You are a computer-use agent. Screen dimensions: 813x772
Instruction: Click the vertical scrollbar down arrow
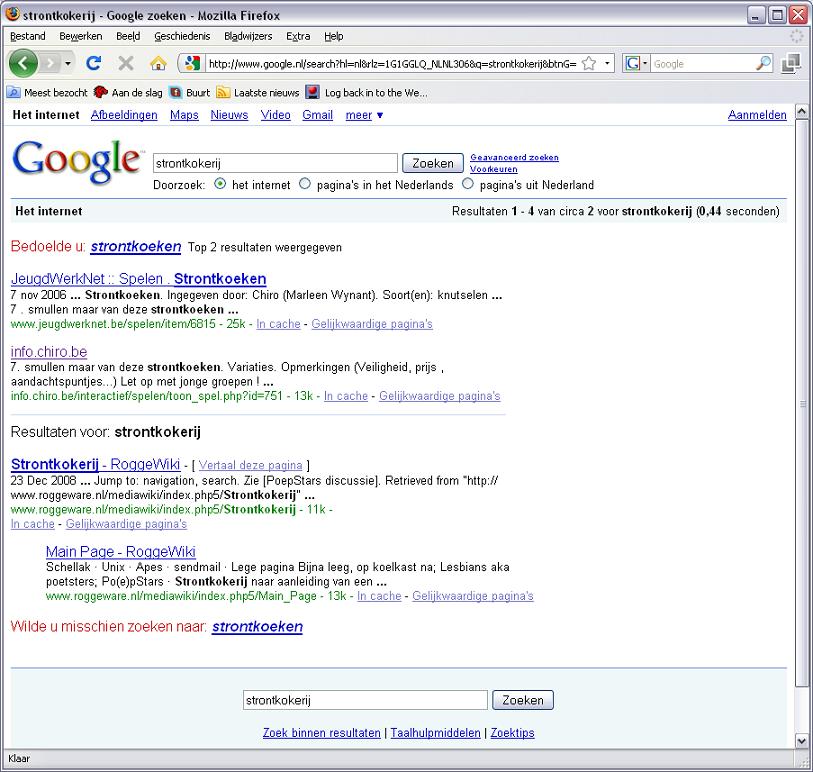tap(800, 741)
